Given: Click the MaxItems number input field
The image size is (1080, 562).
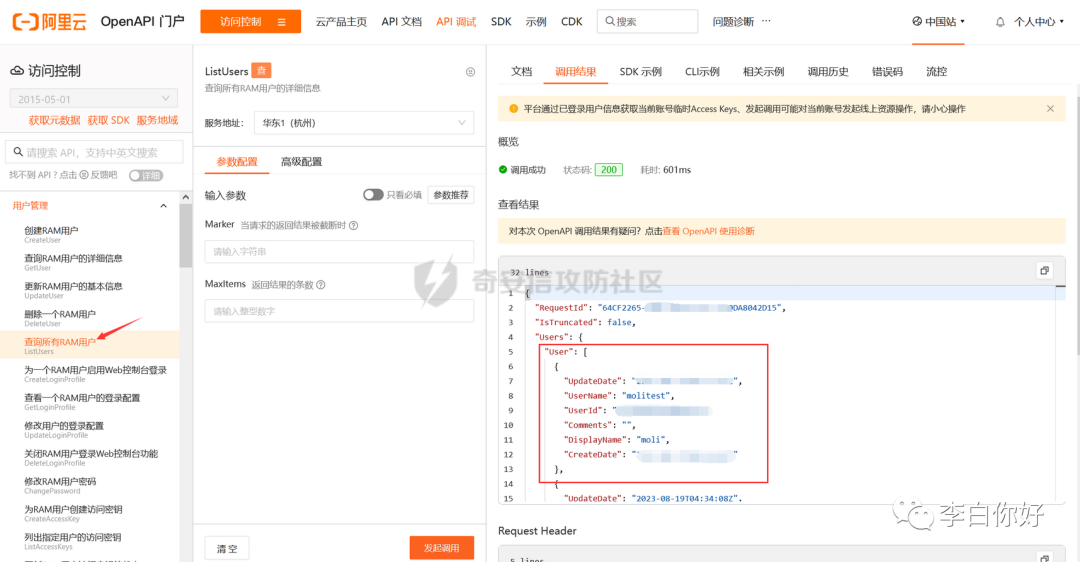Looking at the screenshot, I should (x=339, y=311).
